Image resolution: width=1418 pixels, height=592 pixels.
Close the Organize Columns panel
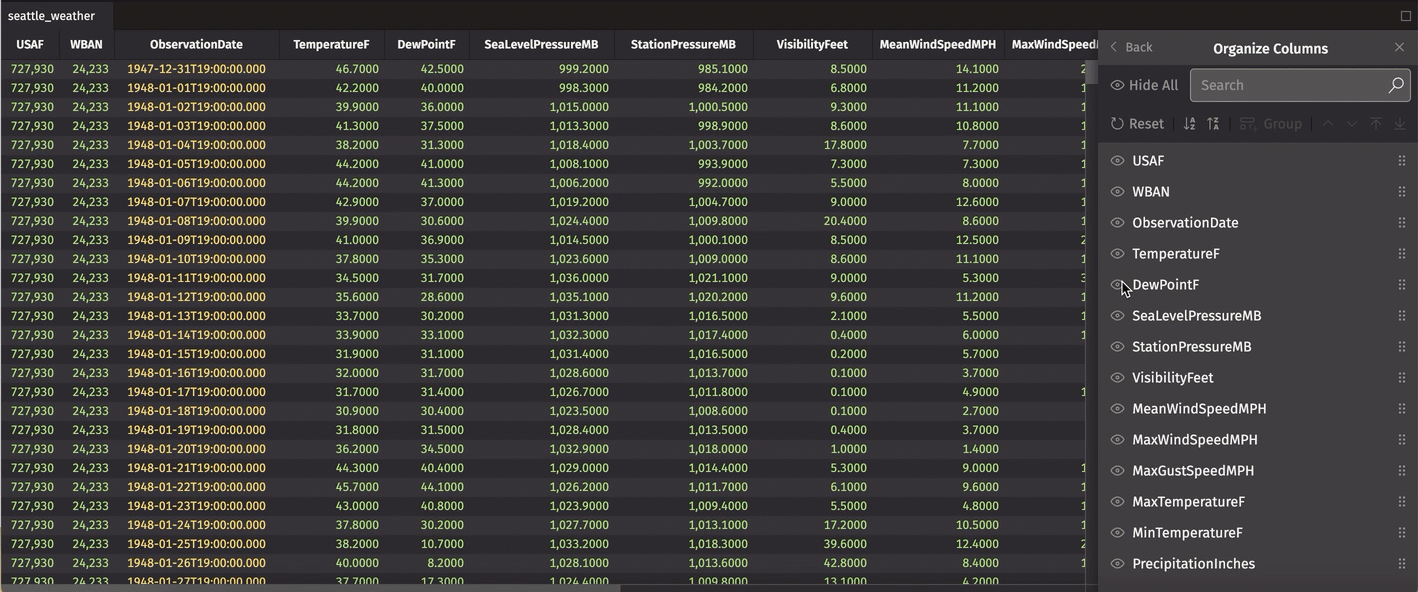pos(1398,48)
